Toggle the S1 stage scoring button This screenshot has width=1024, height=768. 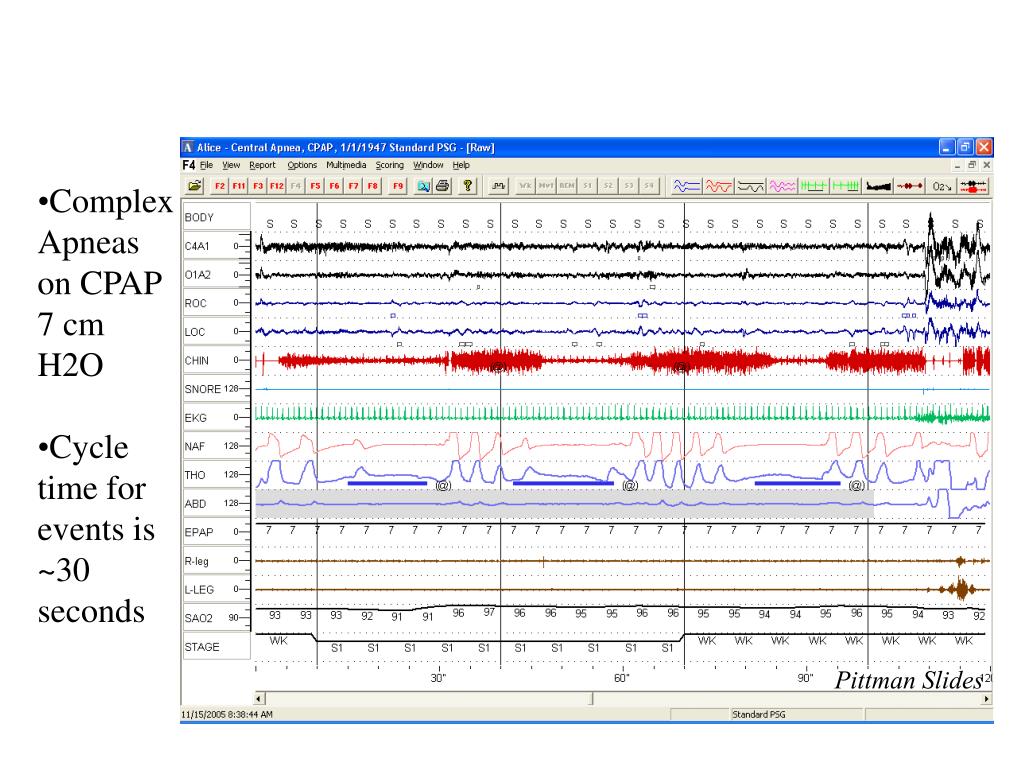click(x=587, y=186)
